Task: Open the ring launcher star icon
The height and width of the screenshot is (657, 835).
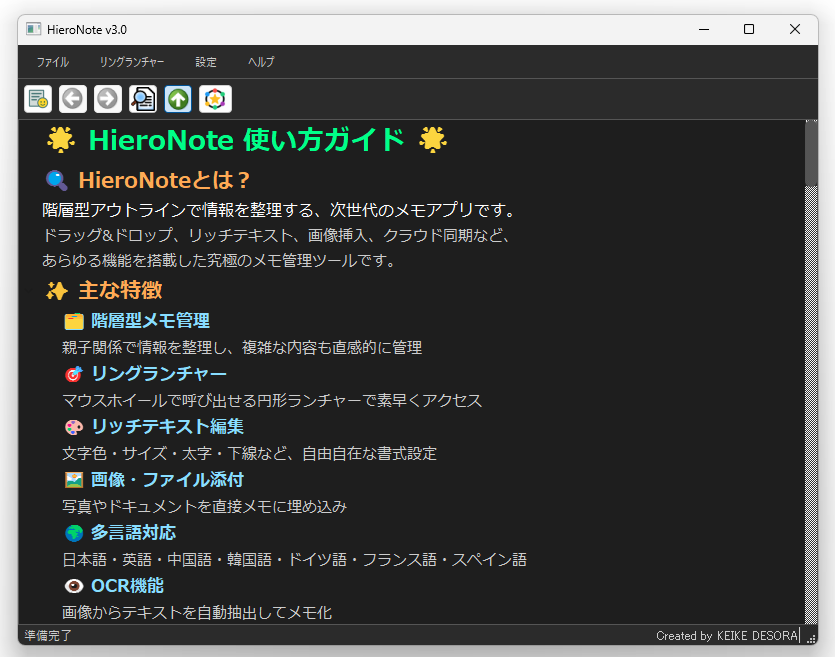Action: (x=213, y=99)
